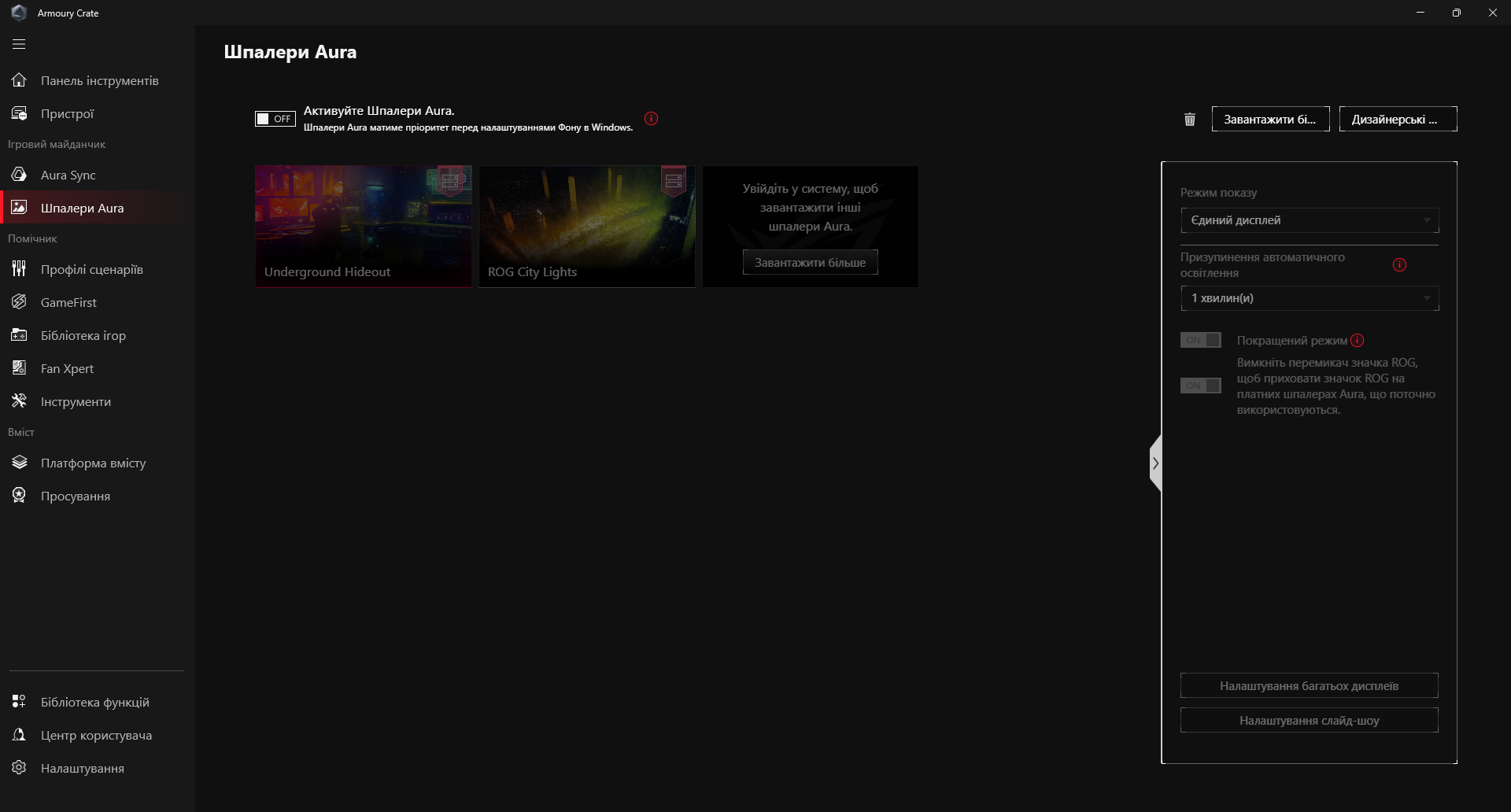Go to Просування page
The image size is (1511, 812).
[98, 496]
